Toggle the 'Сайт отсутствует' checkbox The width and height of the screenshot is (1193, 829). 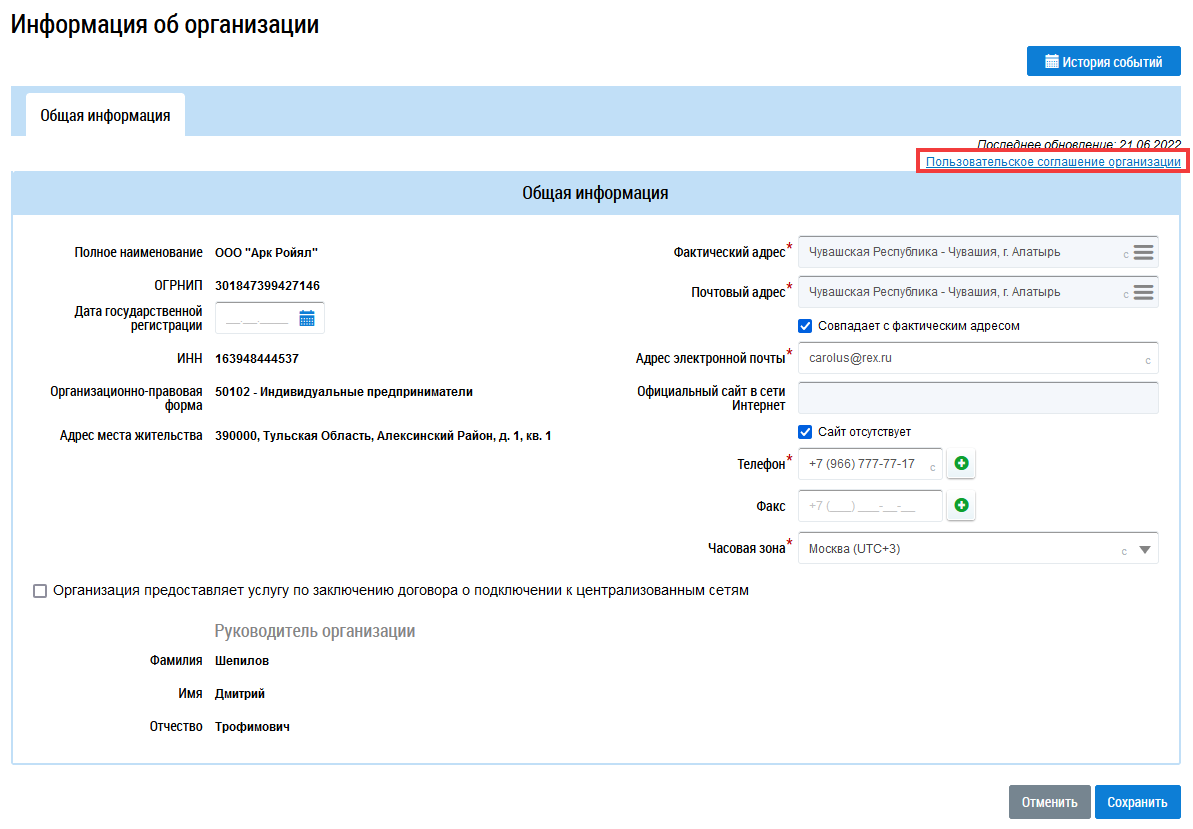point(805,432)
